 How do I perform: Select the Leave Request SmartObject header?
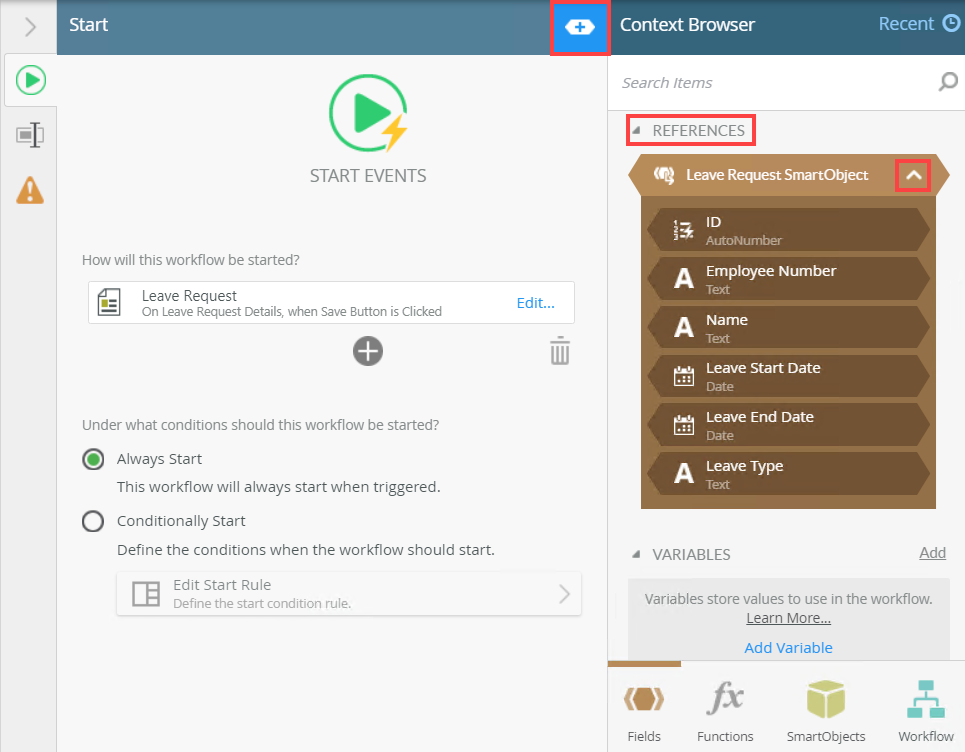[x=788, y=175]
